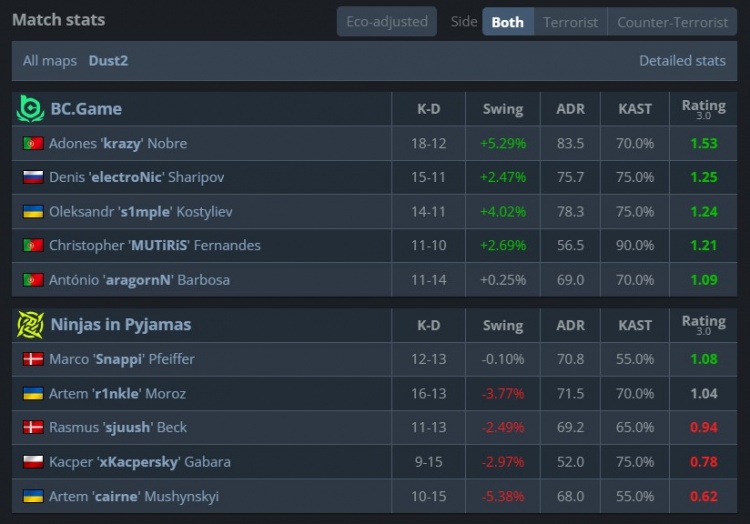Select the Dust2 map tab
Image resolution: width=750 pixels, height=524 pixels.
108,60
